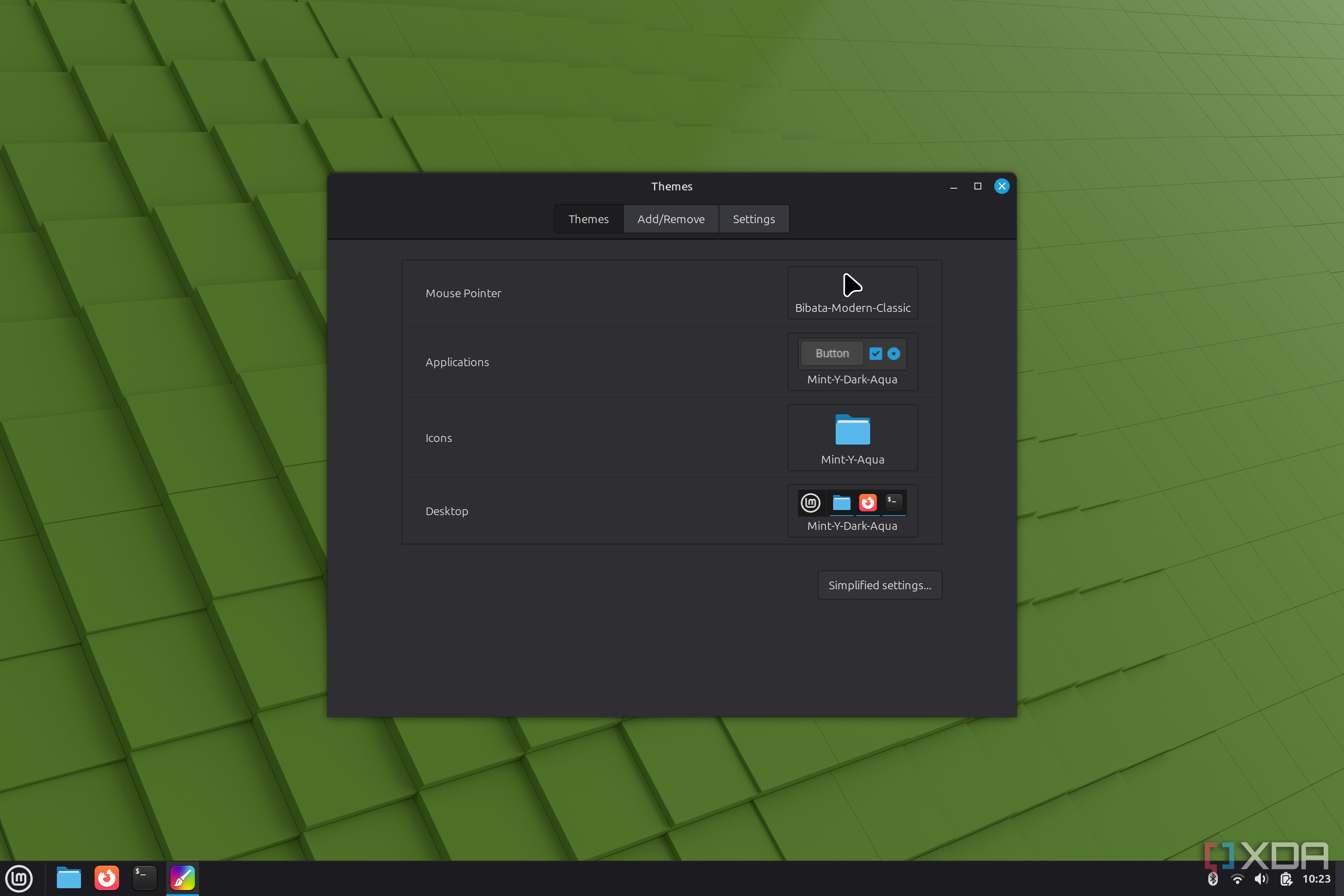Open the Wi-Fi network tray icon
1344x896 pixels.
[x=1237, y=879]
